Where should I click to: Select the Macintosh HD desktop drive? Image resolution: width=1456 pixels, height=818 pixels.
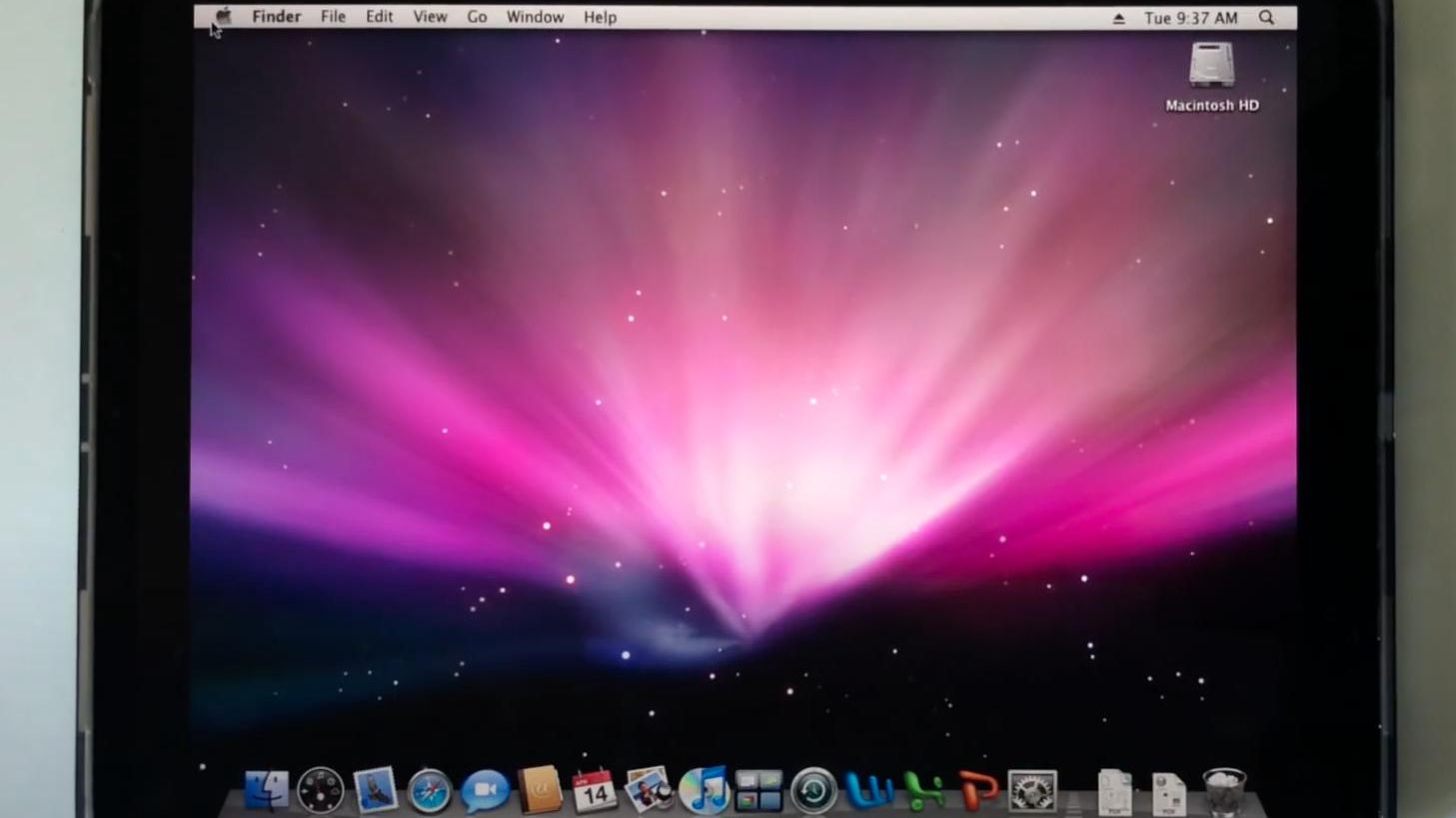pyautogui.click(x=1212, y=77)
